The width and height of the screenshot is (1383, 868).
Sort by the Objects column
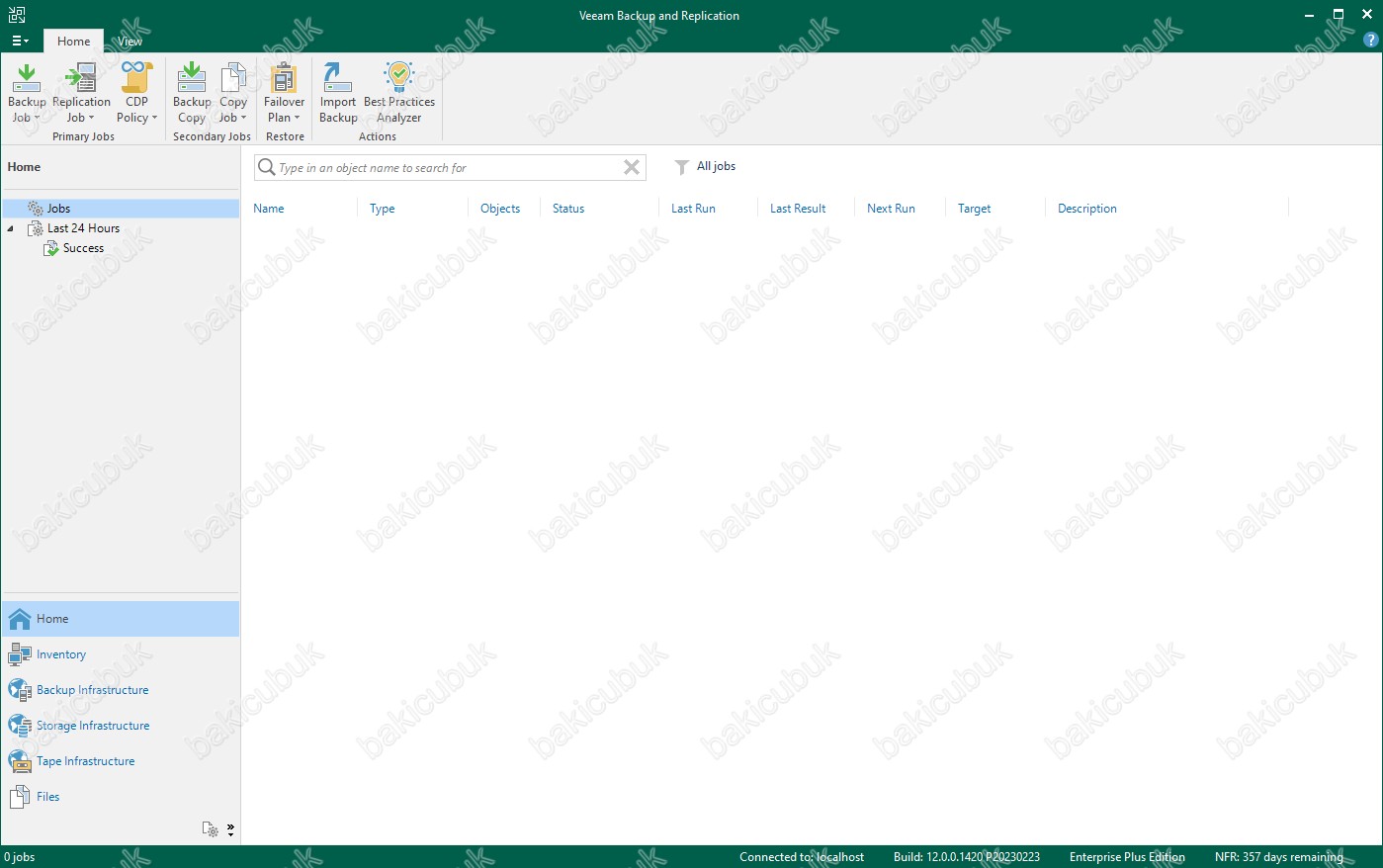[x=500, y=209]
